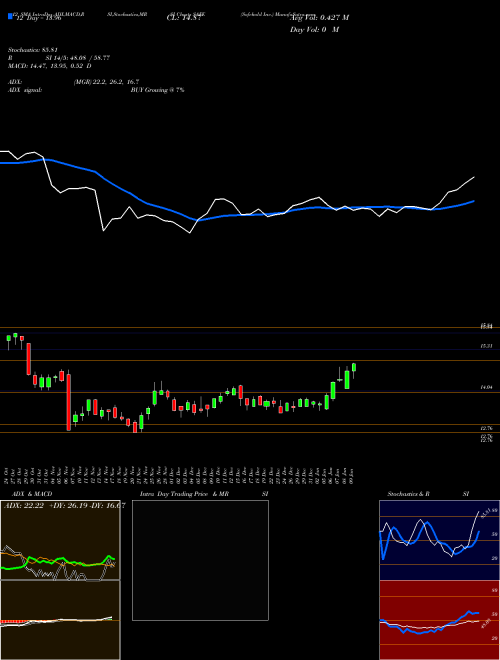The image size is (500, 660).
Task: Click the latest green candlestick on the right
Action: pos(354,367)
